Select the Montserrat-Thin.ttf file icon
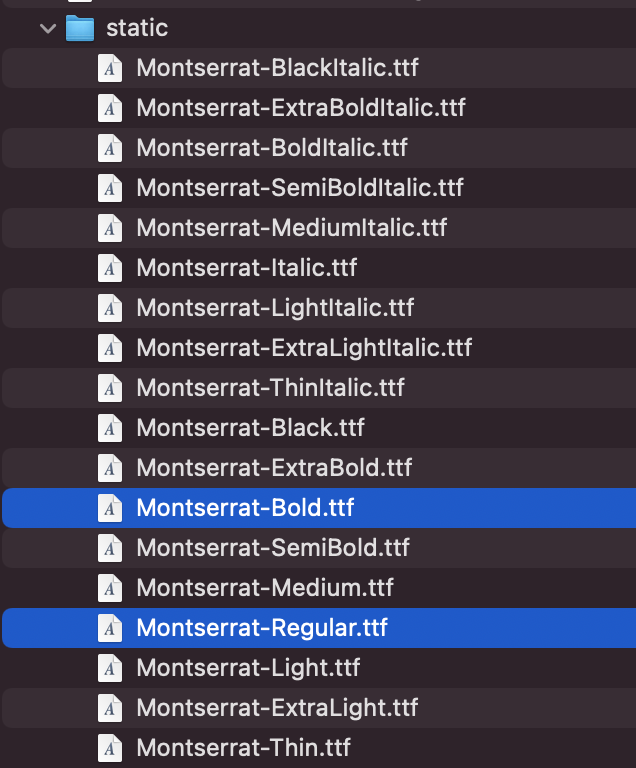The height and width of the screenshot is (768, 636). tap(110, 747)
